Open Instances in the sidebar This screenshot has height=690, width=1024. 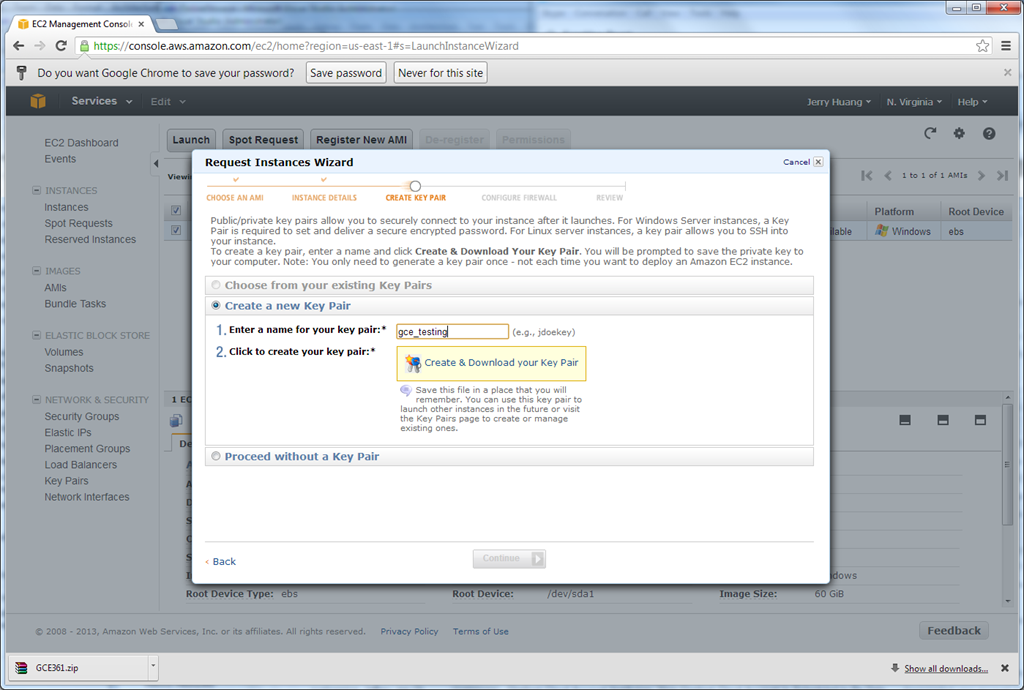point(66,207)
